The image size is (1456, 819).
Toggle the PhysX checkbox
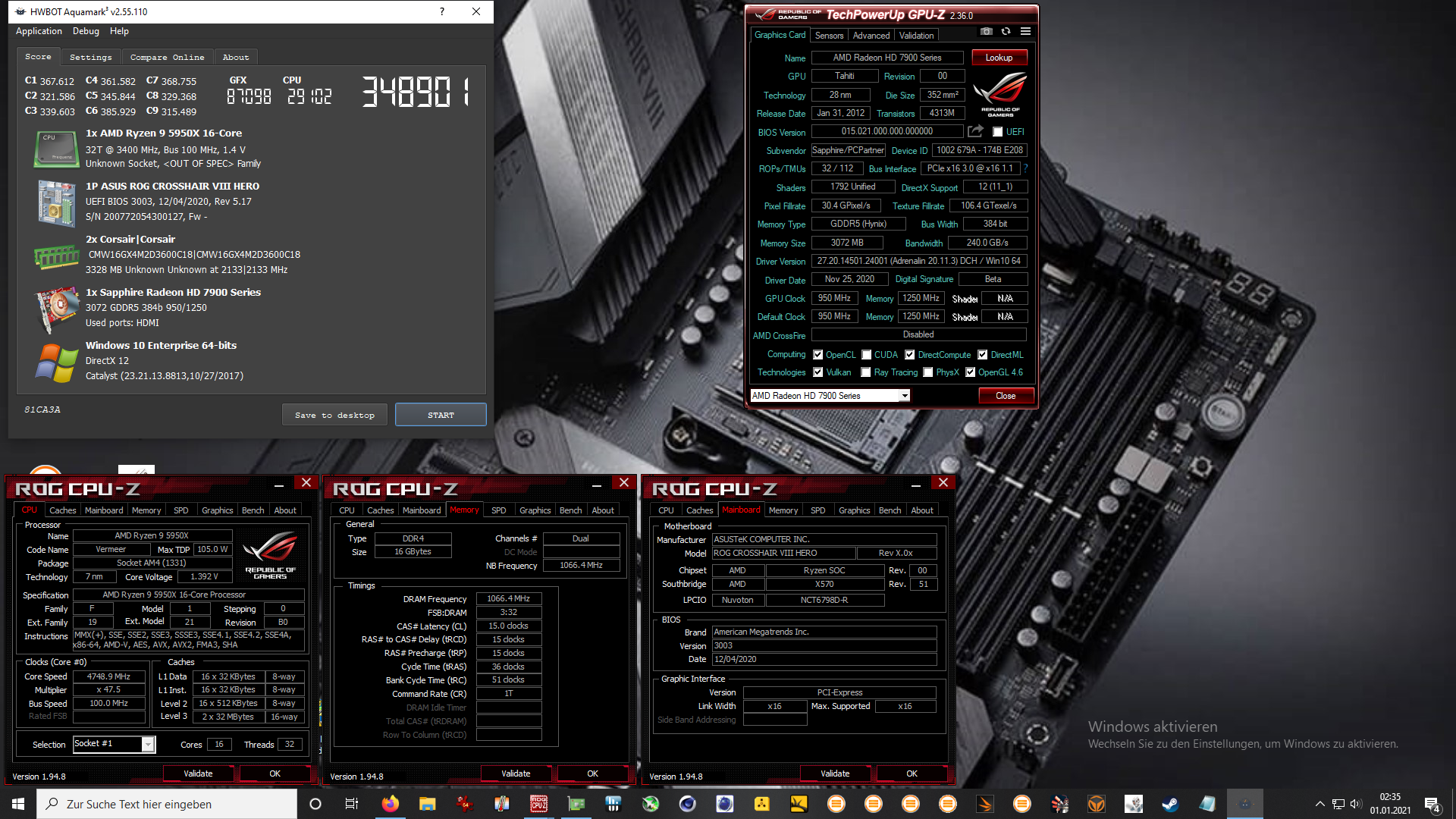927,372
